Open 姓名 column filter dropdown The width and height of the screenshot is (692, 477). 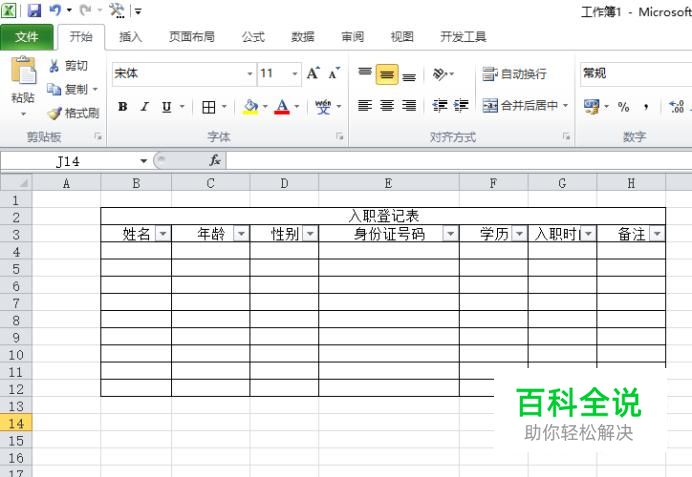(x=163, y=233)
